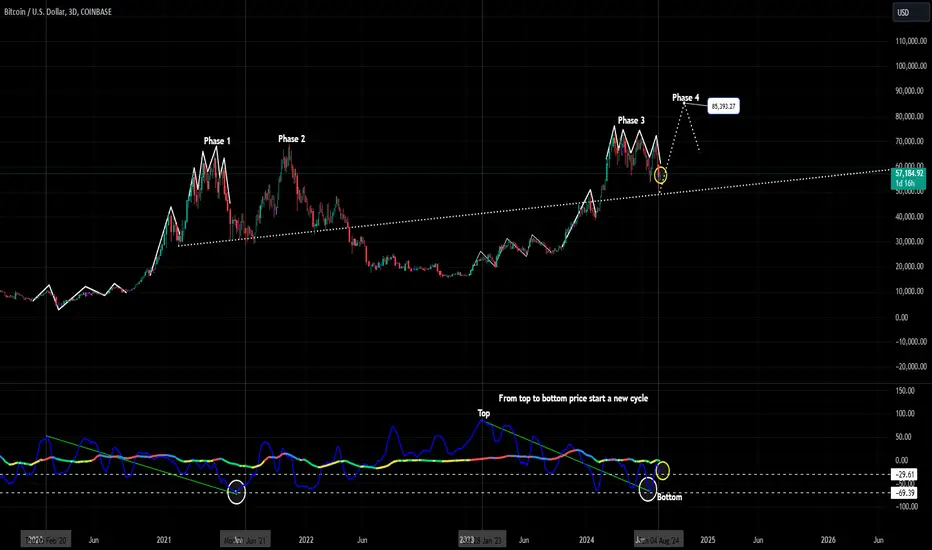The image size is (932, 550).
Task: Click the Feb '20 date marker
Action: coord(46,540)
